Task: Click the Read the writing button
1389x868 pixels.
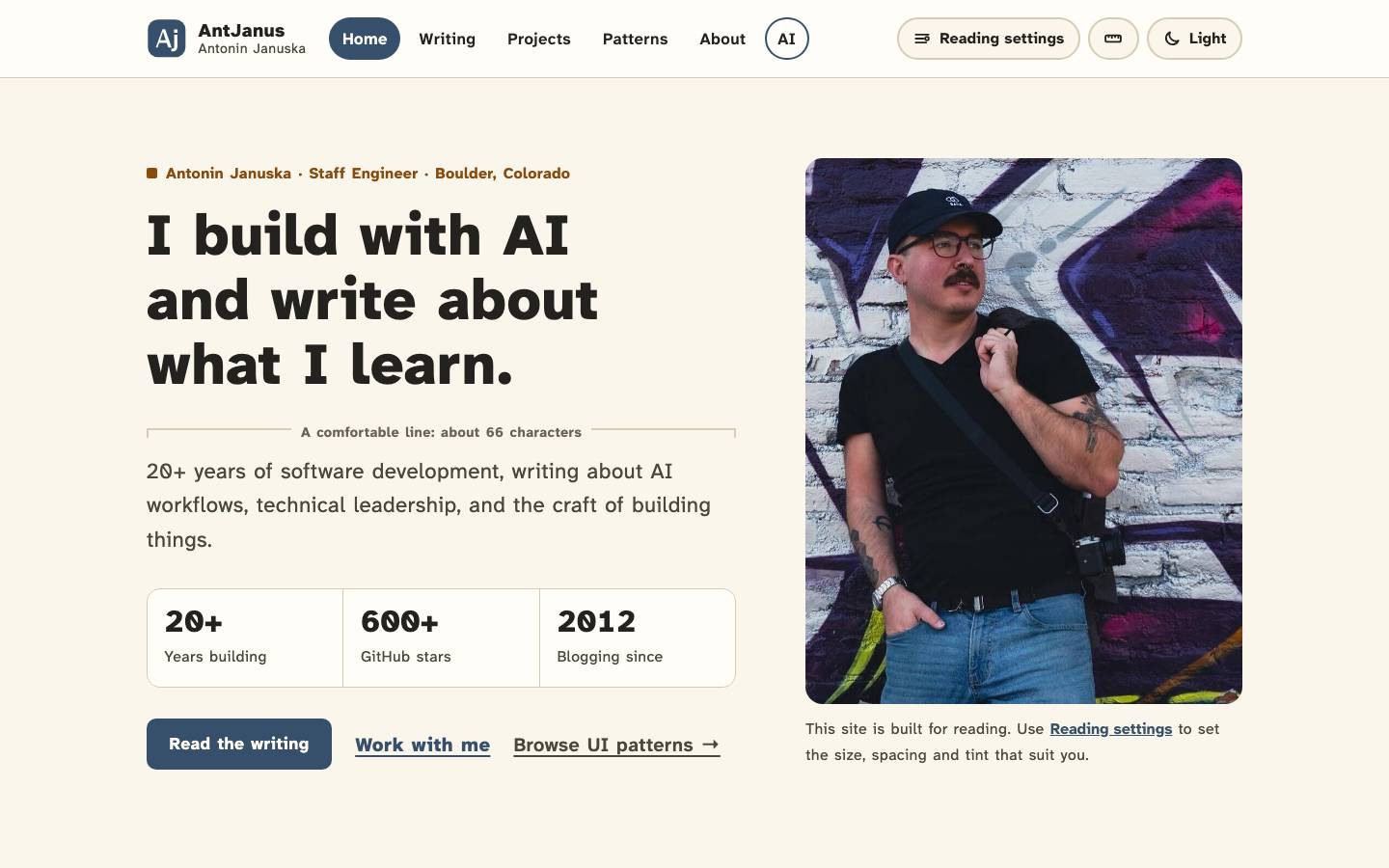Action: [x=239, y=744]
